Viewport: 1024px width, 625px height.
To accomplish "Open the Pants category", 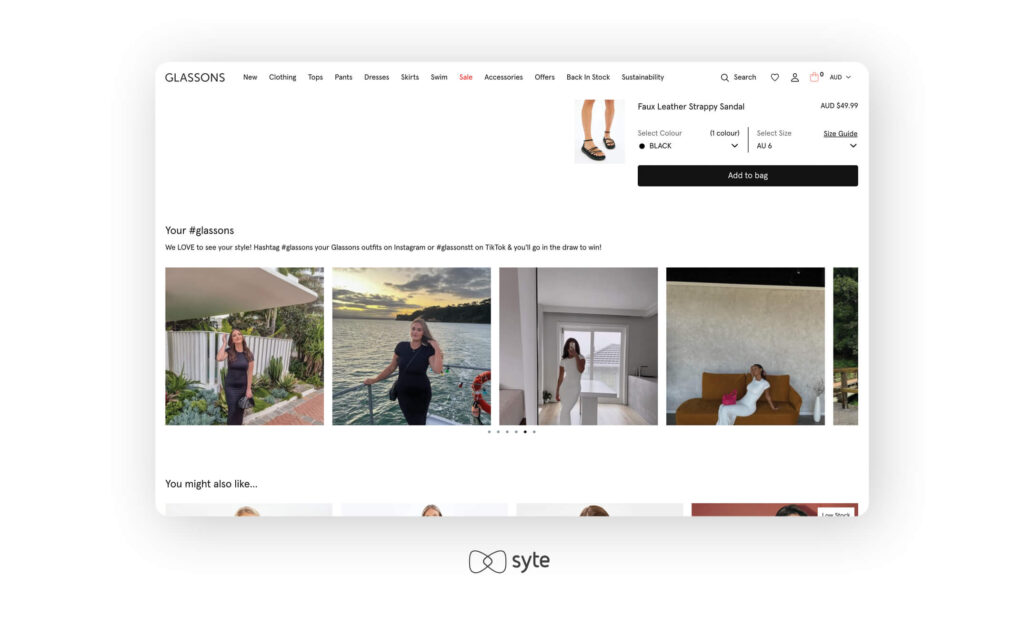I will click(x=344, y=77).
